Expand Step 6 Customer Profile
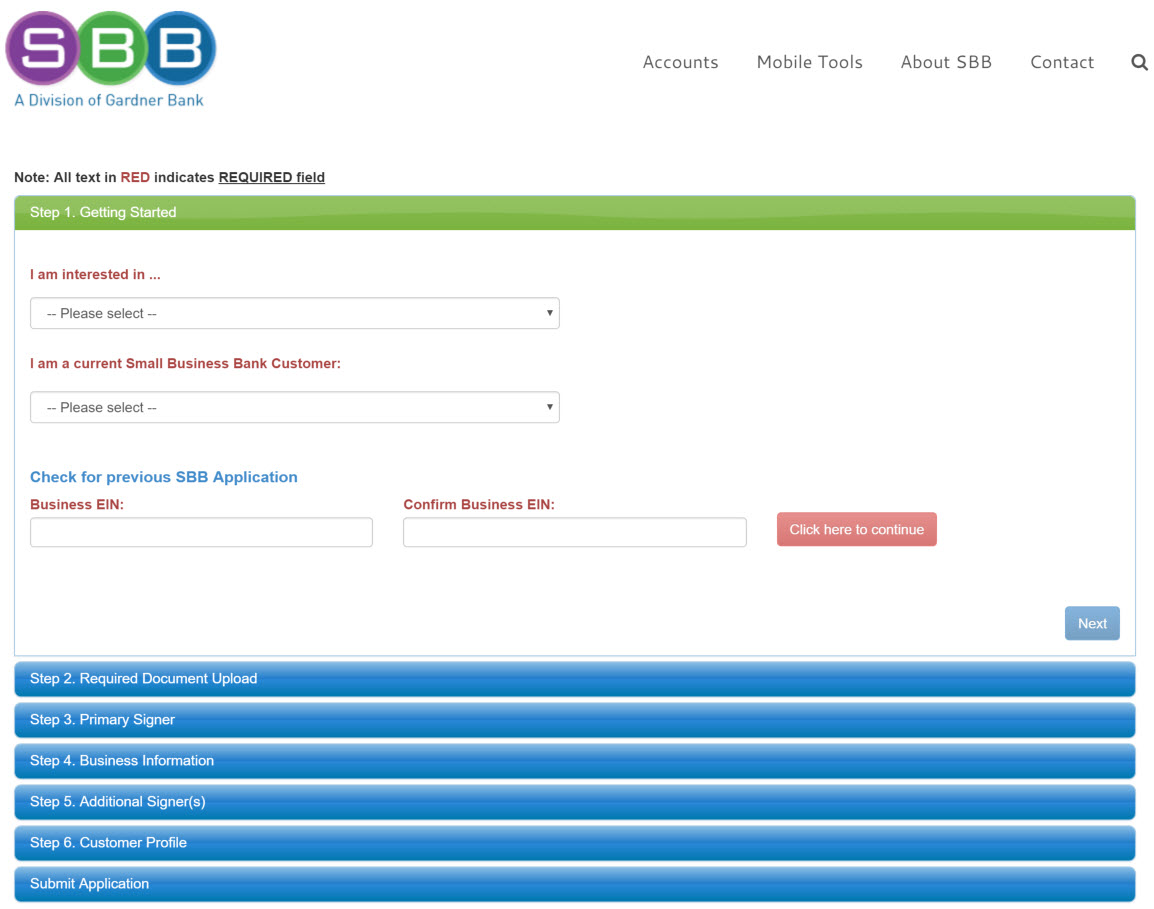 (x=575, y=843)
